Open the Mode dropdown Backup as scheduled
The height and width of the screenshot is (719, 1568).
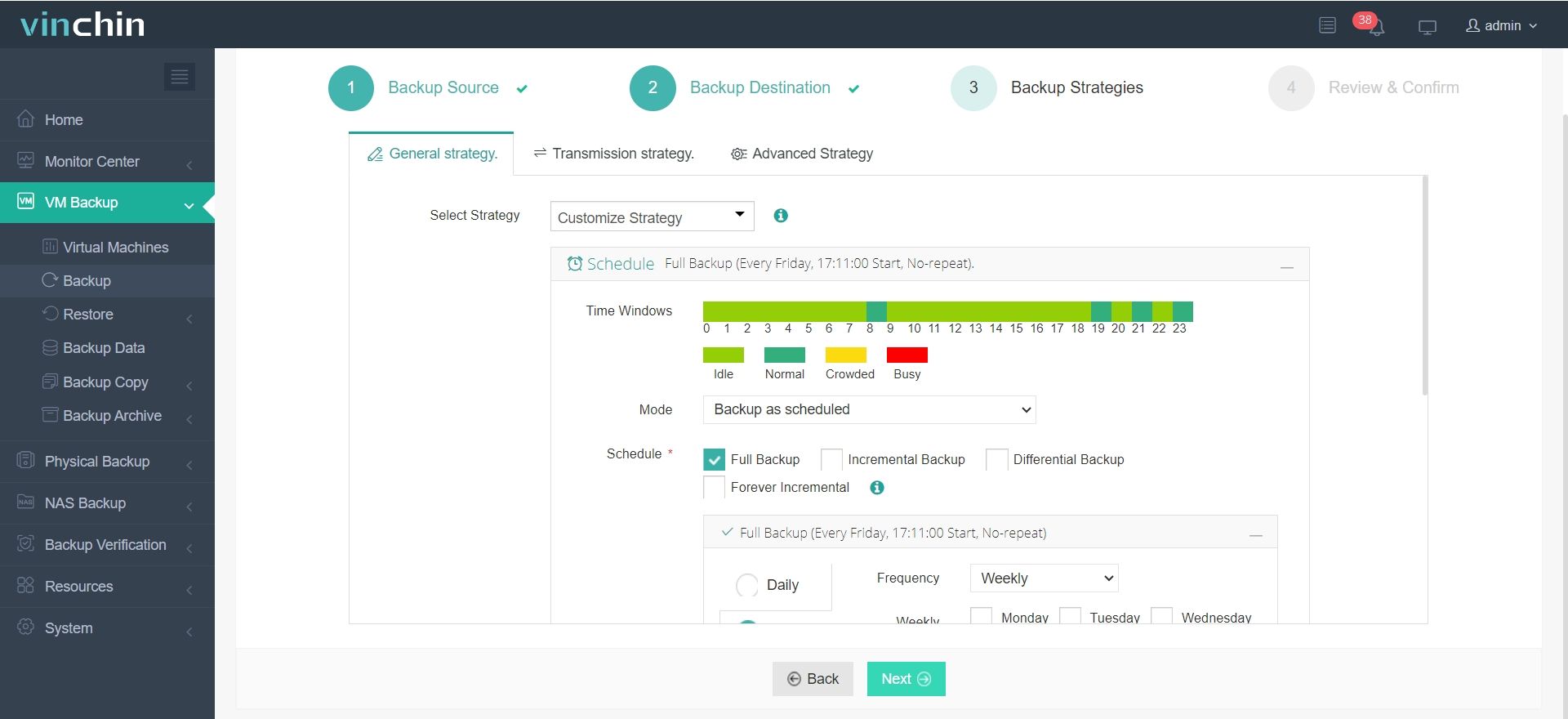point(869,409)
